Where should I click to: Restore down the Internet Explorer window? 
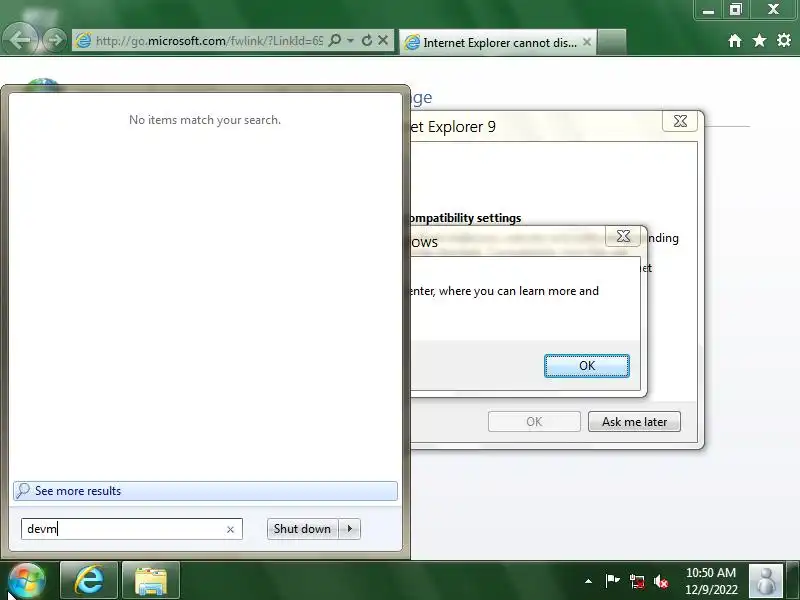tap(735, 10)
